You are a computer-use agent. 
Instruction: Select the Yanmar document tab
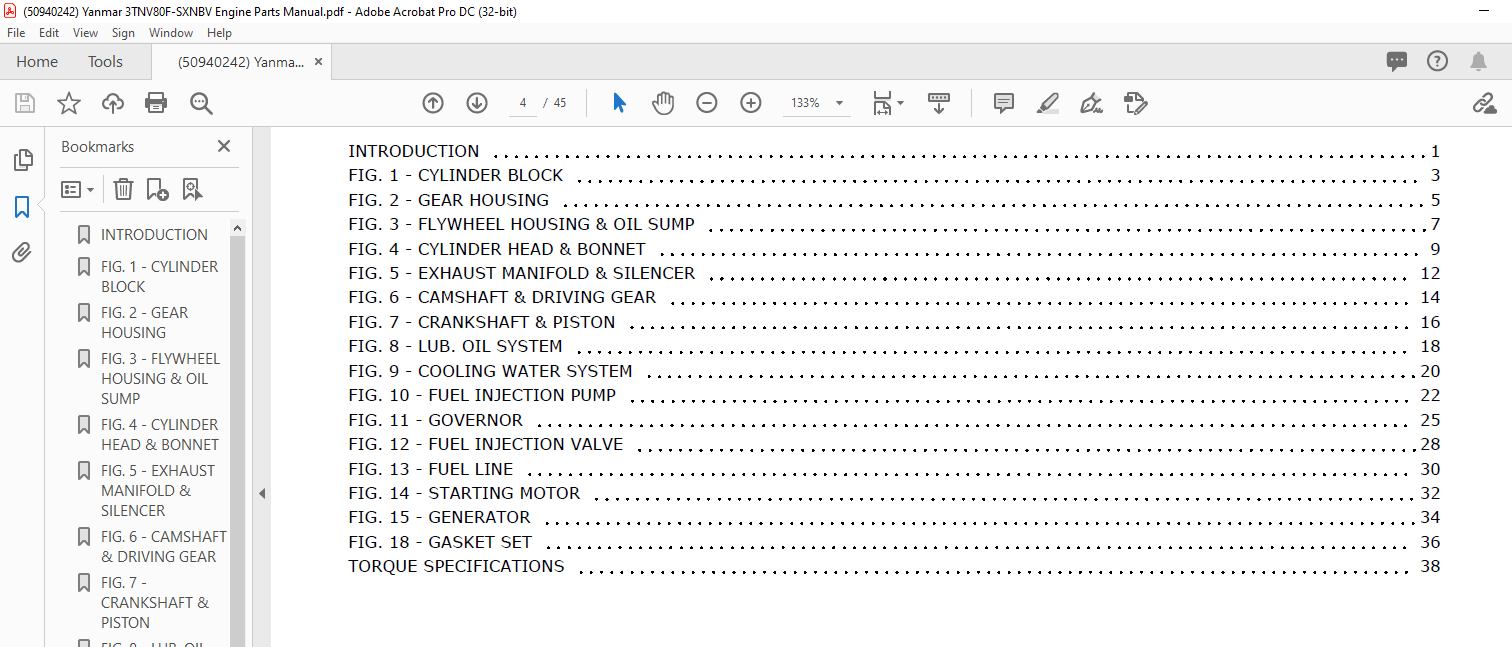[x=241, y=62]
